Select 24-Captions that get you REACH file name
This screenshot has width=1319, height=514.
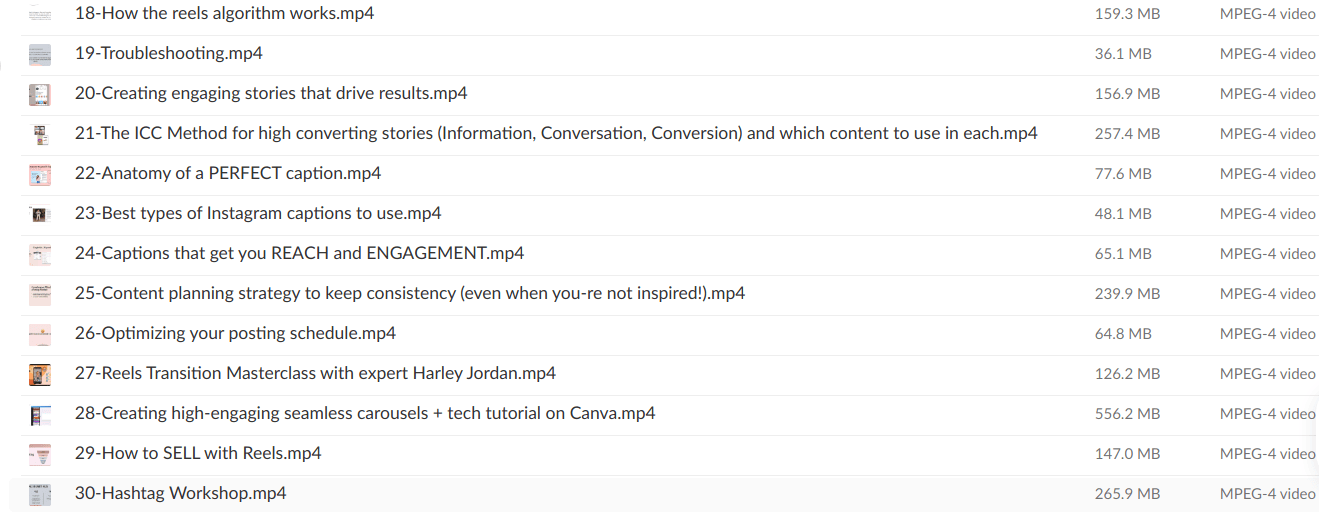pos(299,254)
